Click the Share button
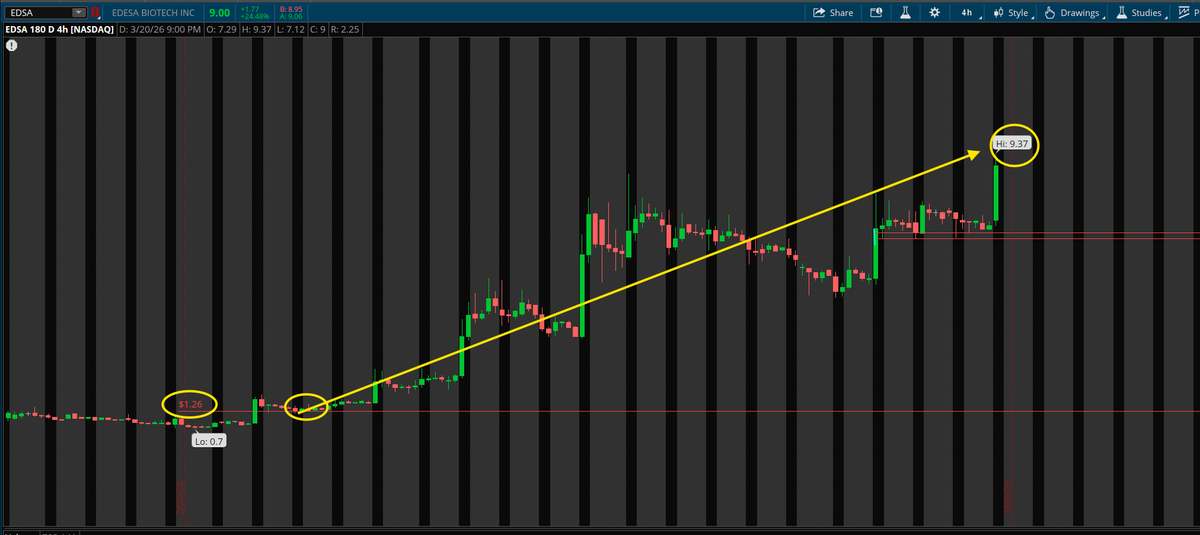 (833, 13)
